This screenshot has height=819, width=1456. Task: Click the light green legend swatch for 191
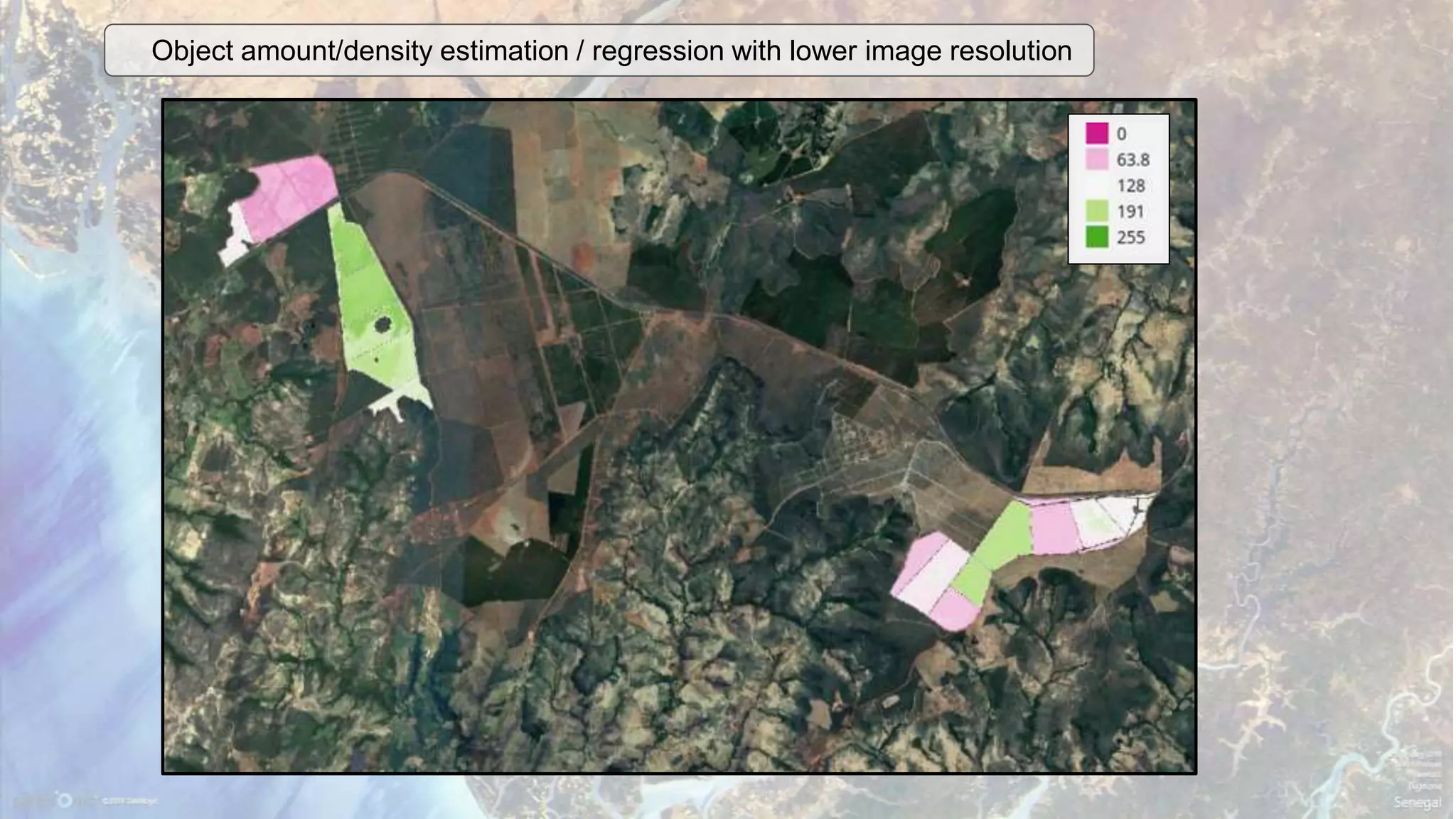(1097, 211)
